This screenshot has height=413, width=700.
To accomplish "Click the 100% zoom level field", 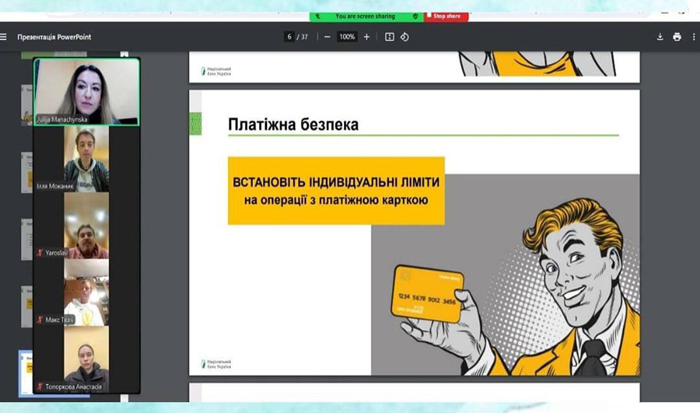I will (346, 37).
